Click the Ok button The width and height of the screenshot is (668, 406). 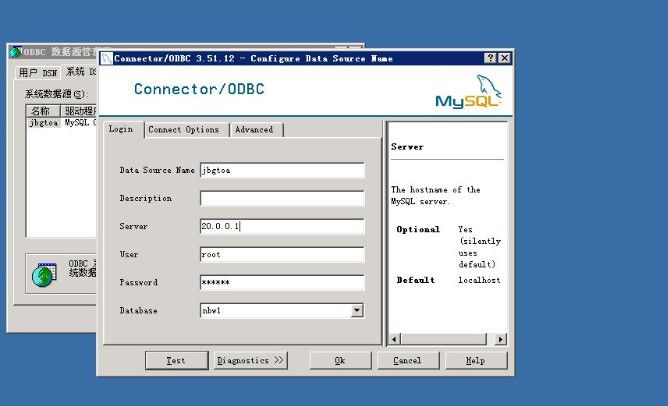[340, 360]
